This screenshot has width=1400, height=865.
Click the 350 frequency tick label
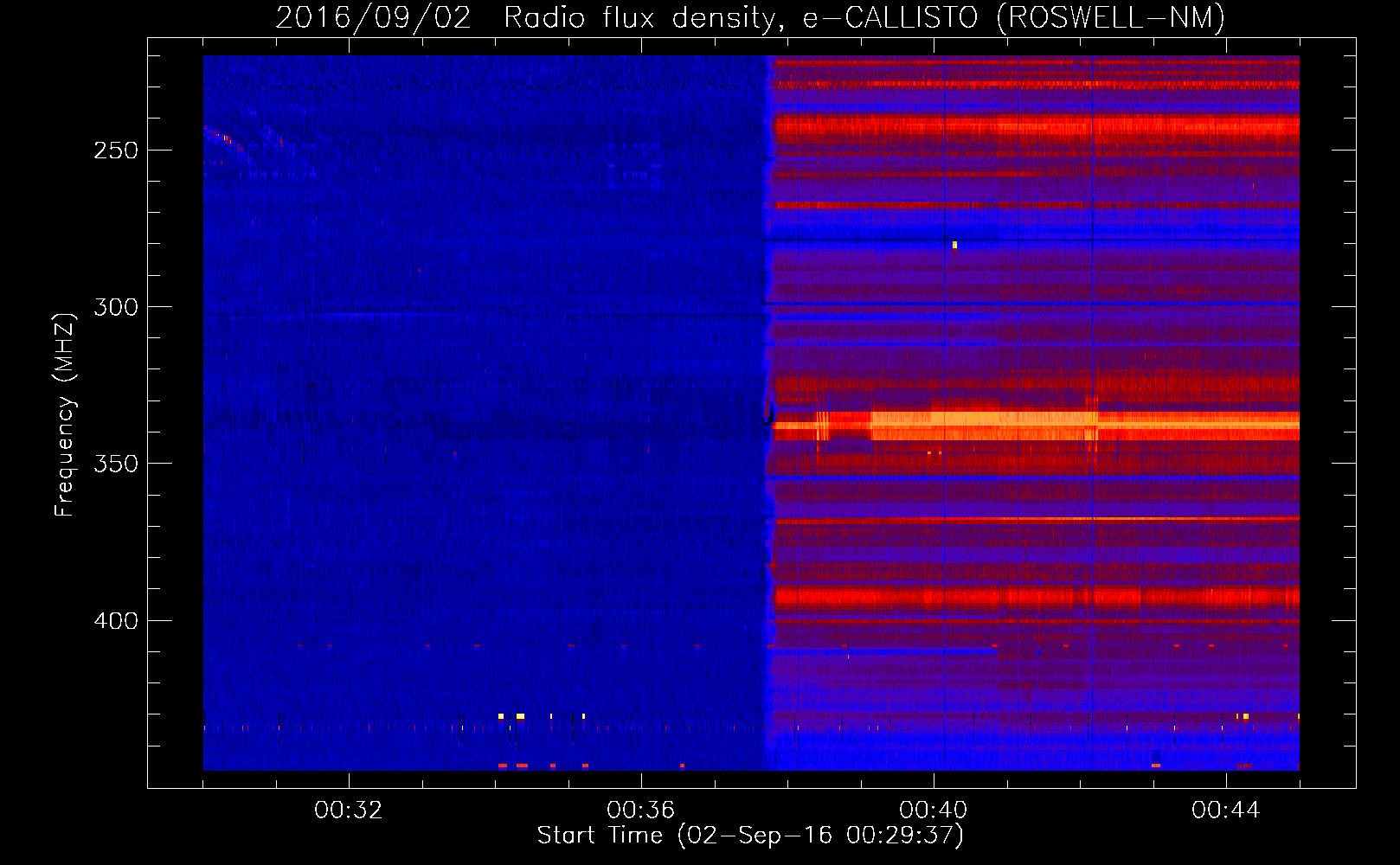point(116,464)
